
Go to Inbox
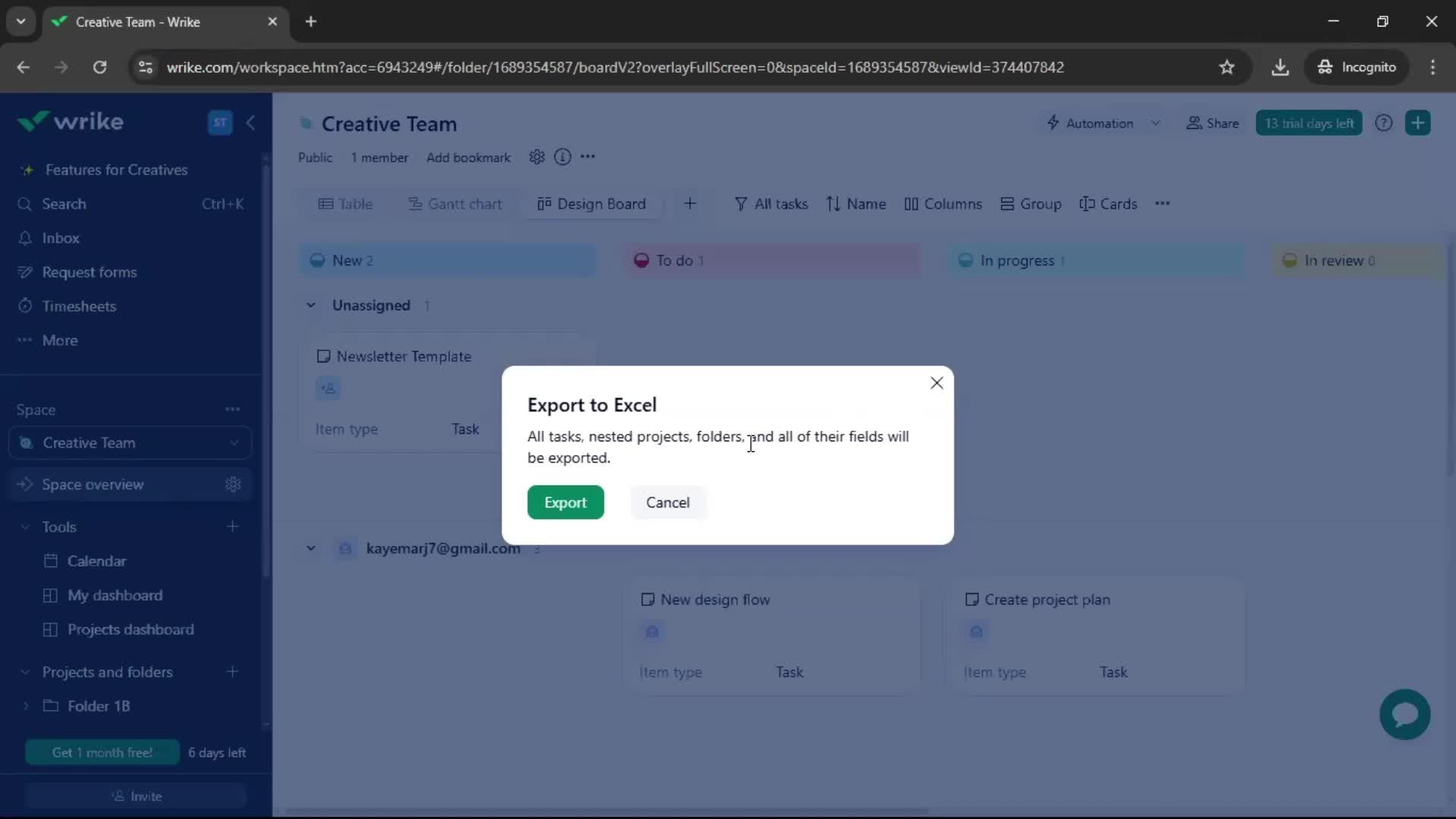(61, 238)
